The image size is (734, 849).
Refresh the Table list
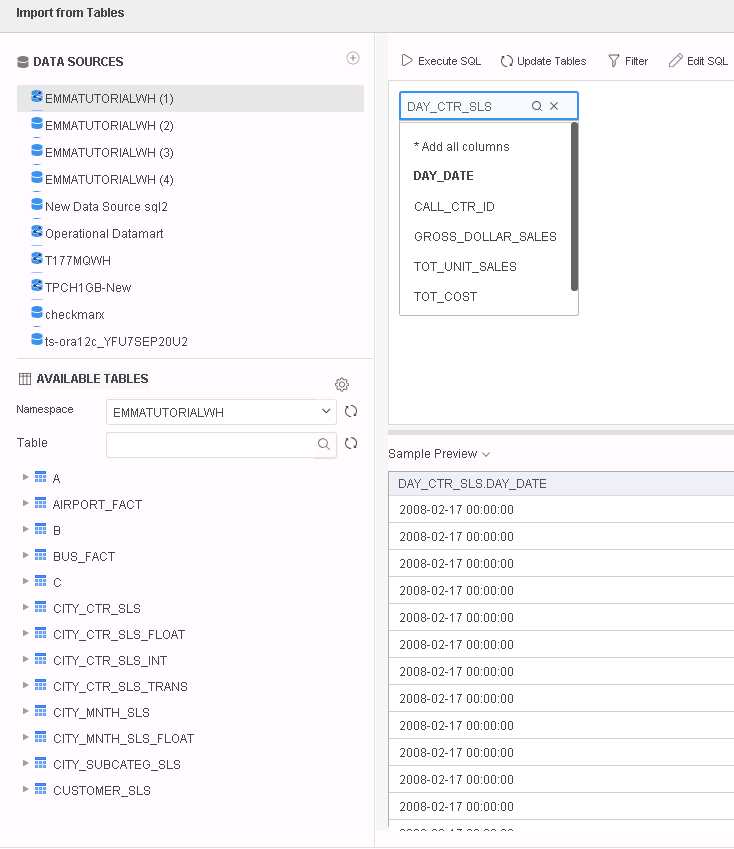(351, 444)
